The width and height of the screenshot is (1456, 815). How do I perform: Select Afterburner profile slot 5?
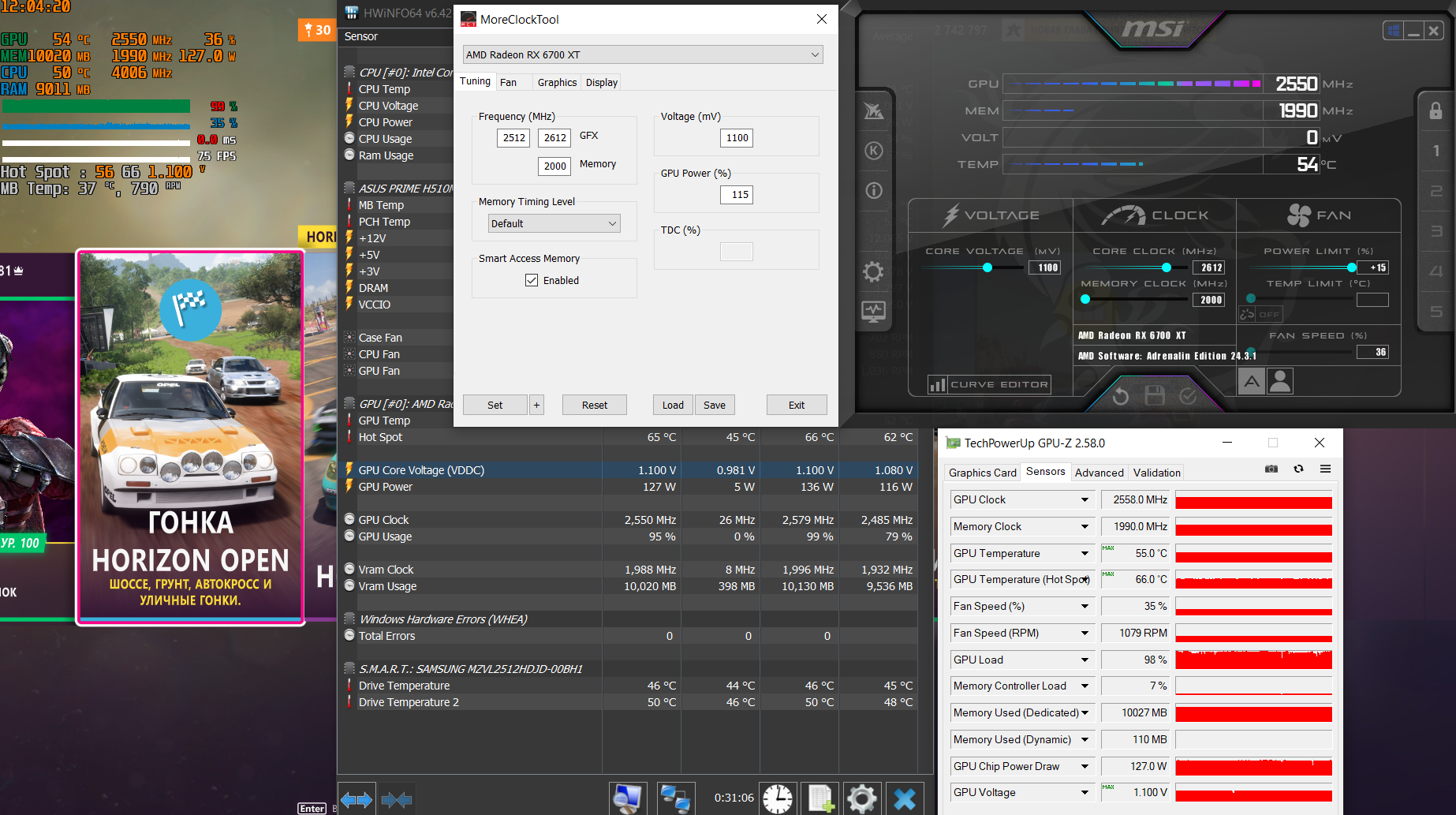click(x=1435, y=312)
